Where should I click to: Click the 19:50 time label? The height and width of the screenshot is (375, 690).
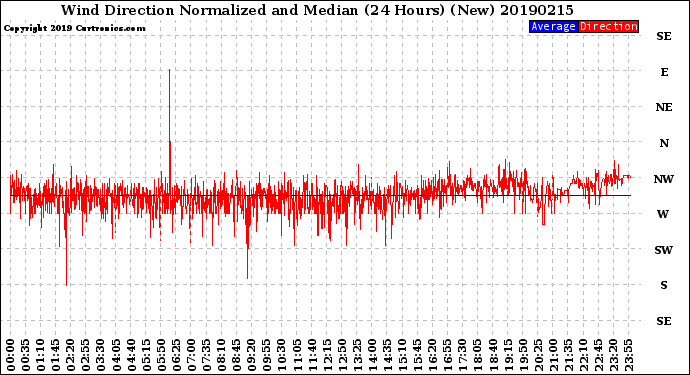[x=523, y=355]
